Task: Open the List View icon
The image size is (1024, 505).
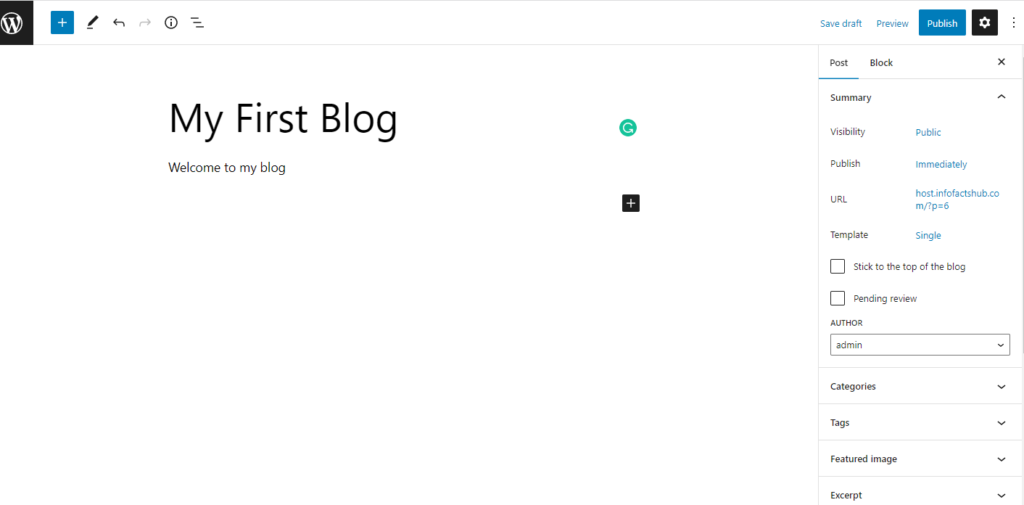Action: pos(197,23)
